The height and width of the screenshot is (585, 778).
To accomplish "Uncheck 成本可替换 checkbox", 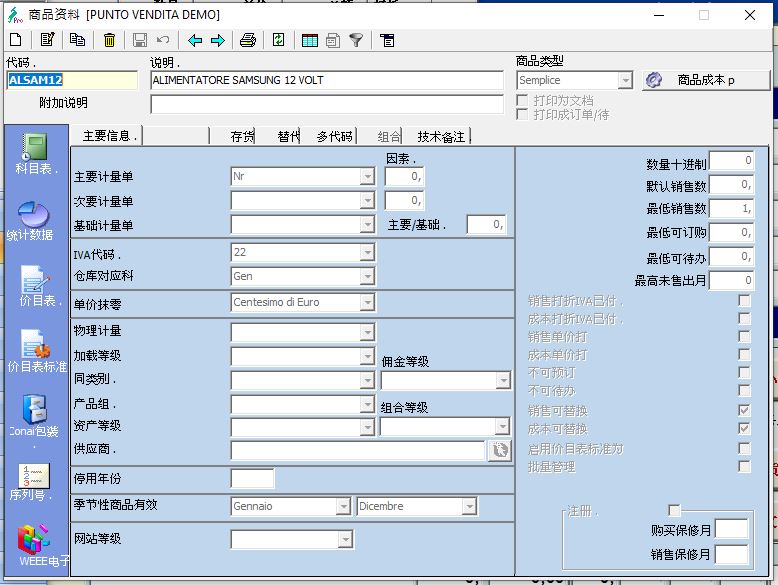I will click(x=744, y=428).
